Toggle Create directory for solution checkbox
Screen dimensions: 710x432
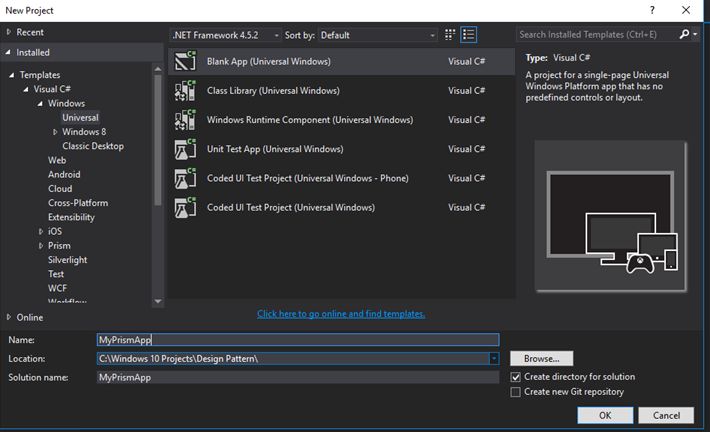[516, 377]
